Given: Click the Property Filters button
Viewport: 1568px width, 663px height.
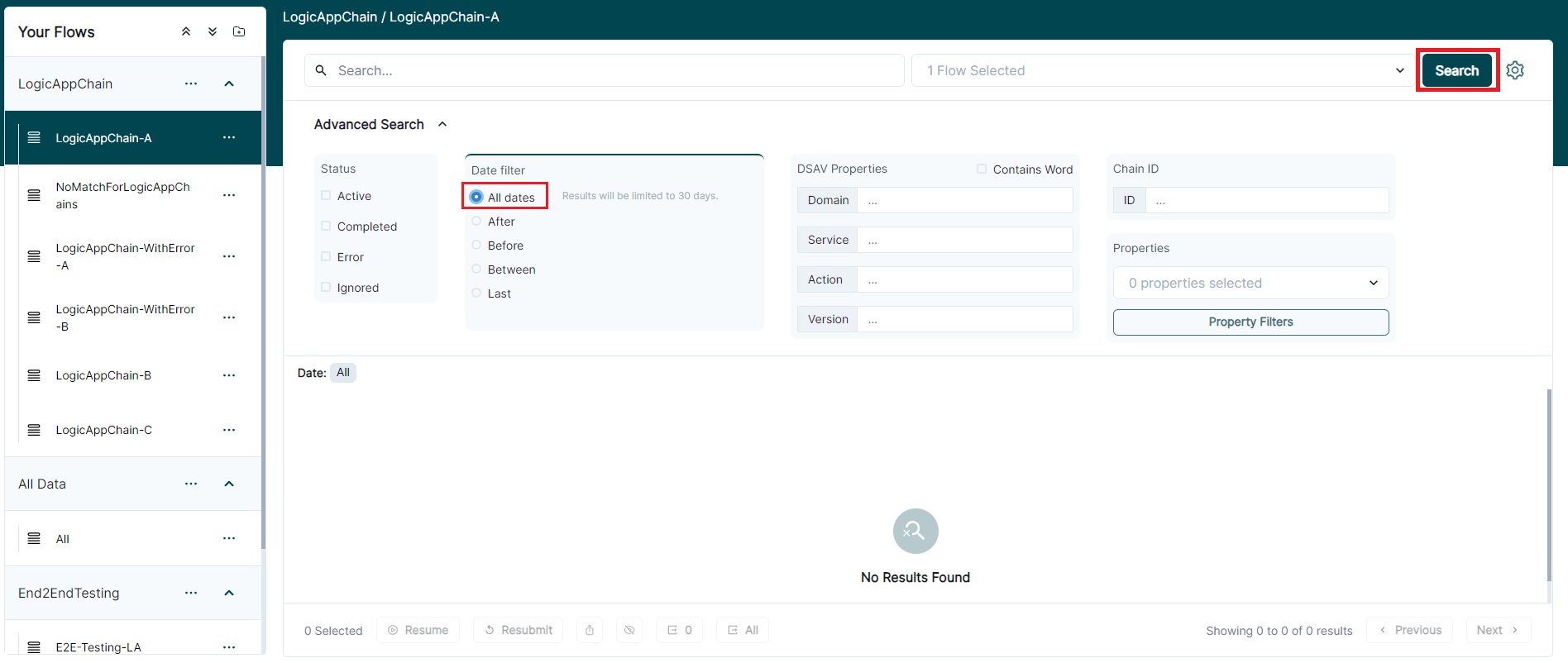Looking at the screenshot, I should pyautogui.click(x=1250, y=322).
